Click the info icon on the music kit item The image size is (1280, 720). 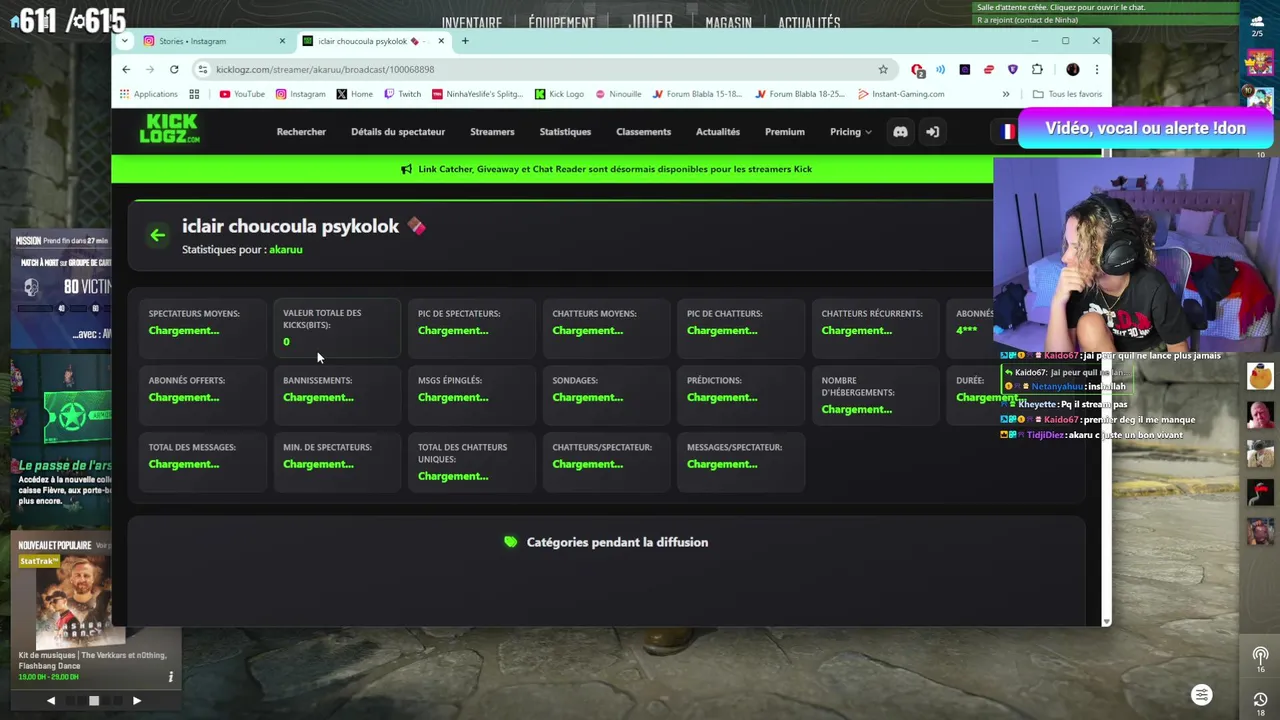(171, 677)
